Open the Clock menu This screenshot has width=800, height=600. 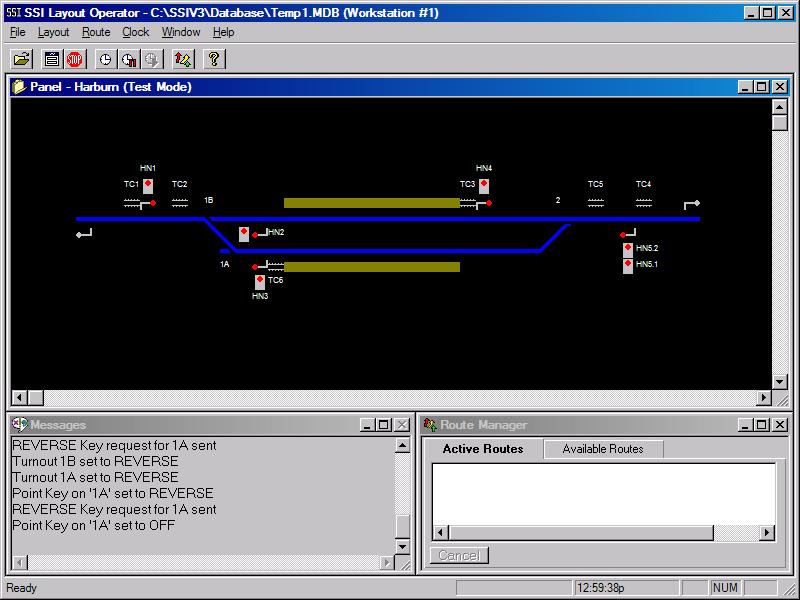pos(135,32)
